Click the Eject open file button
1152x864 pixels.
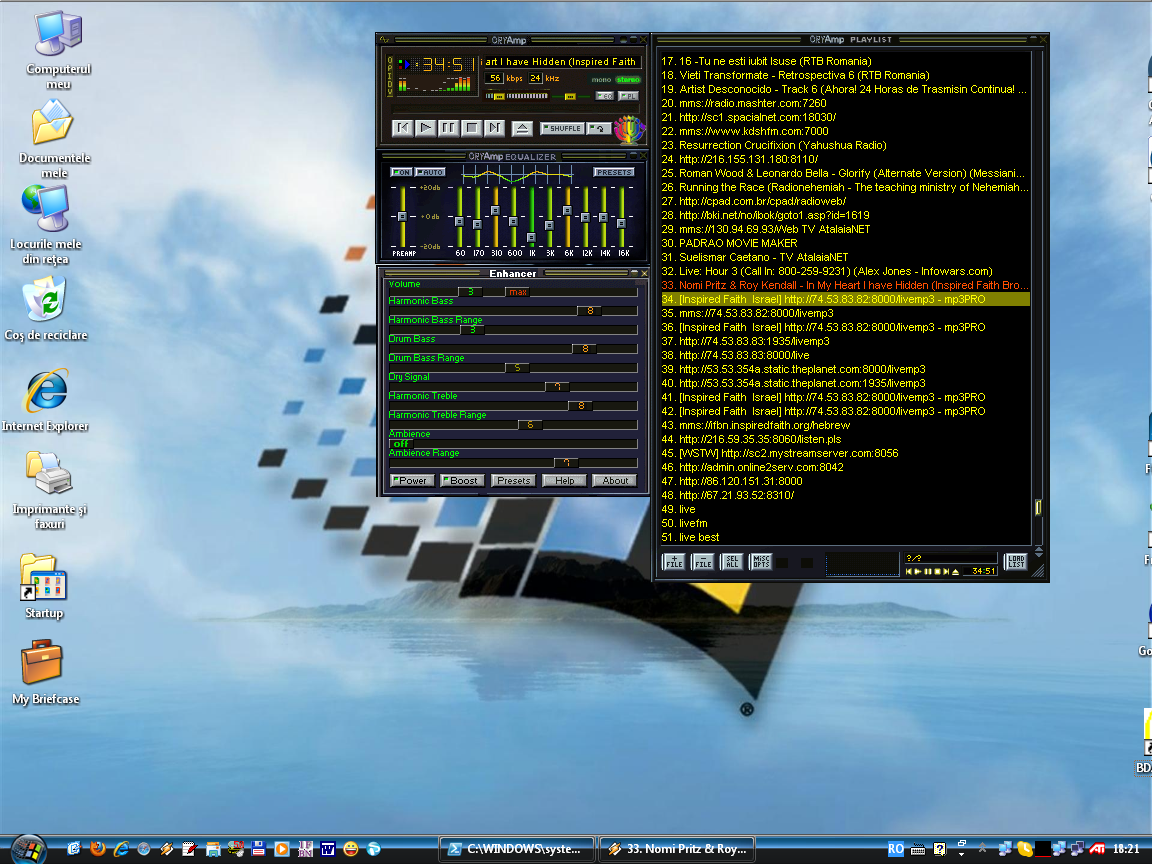coord(521,128)
